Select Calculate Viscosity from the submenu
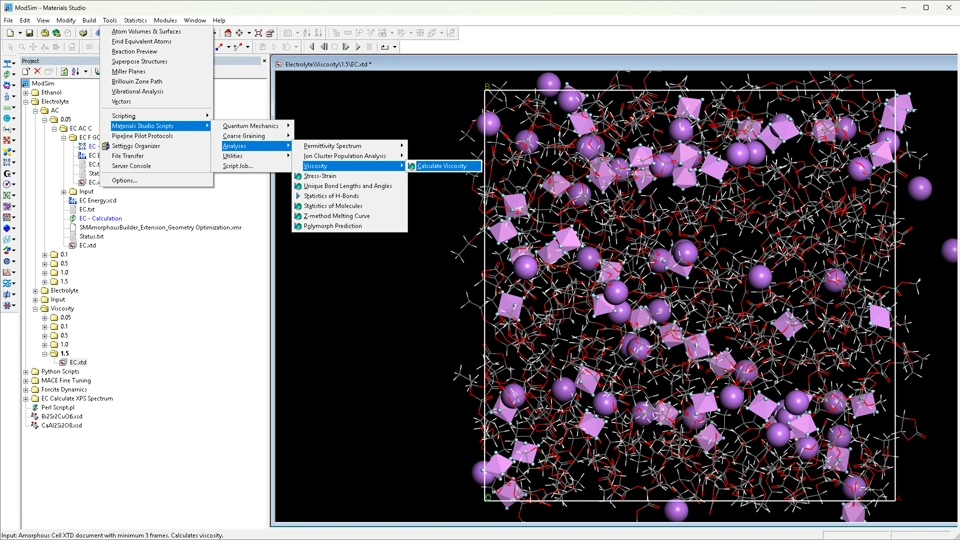Image resolution: width=960 pixels, height=540 pixels. coord(441,166)
